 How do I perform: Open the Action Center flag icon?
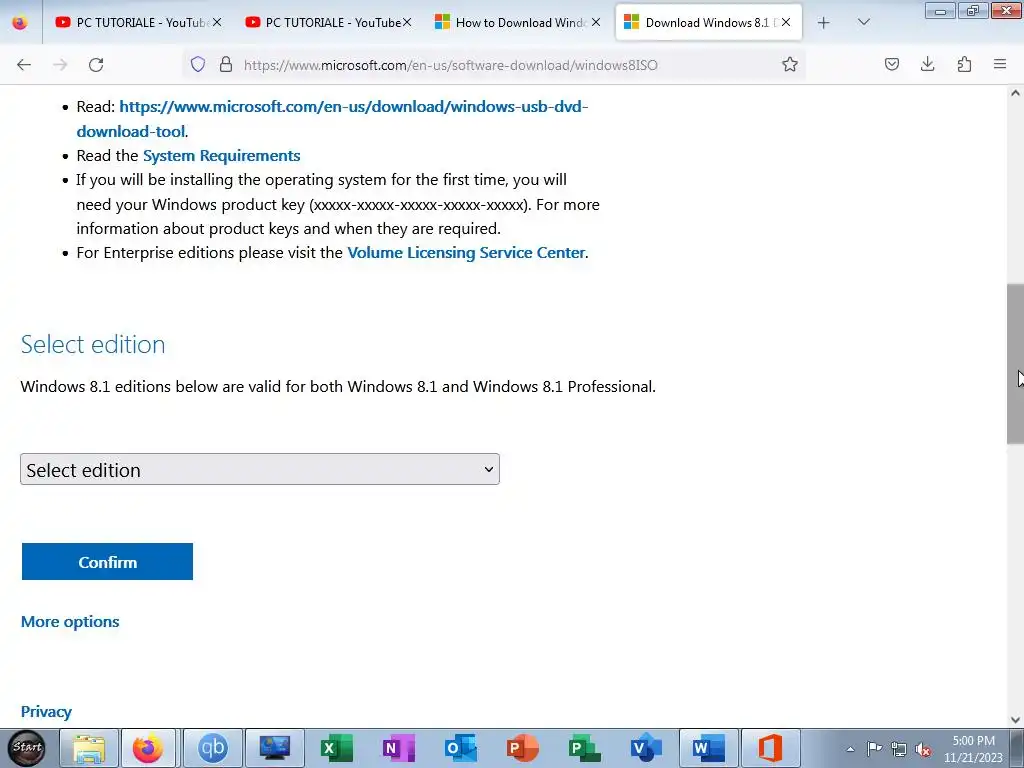tap(874, 749)
